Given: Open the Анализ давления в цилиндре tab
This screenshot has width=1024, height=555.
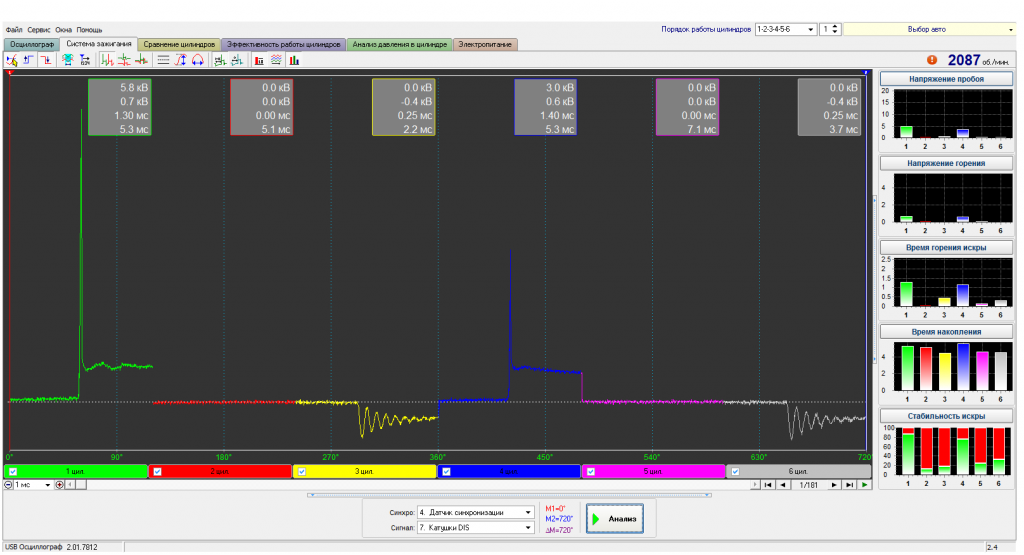Looking at the screenshot, I should [400, 44].
